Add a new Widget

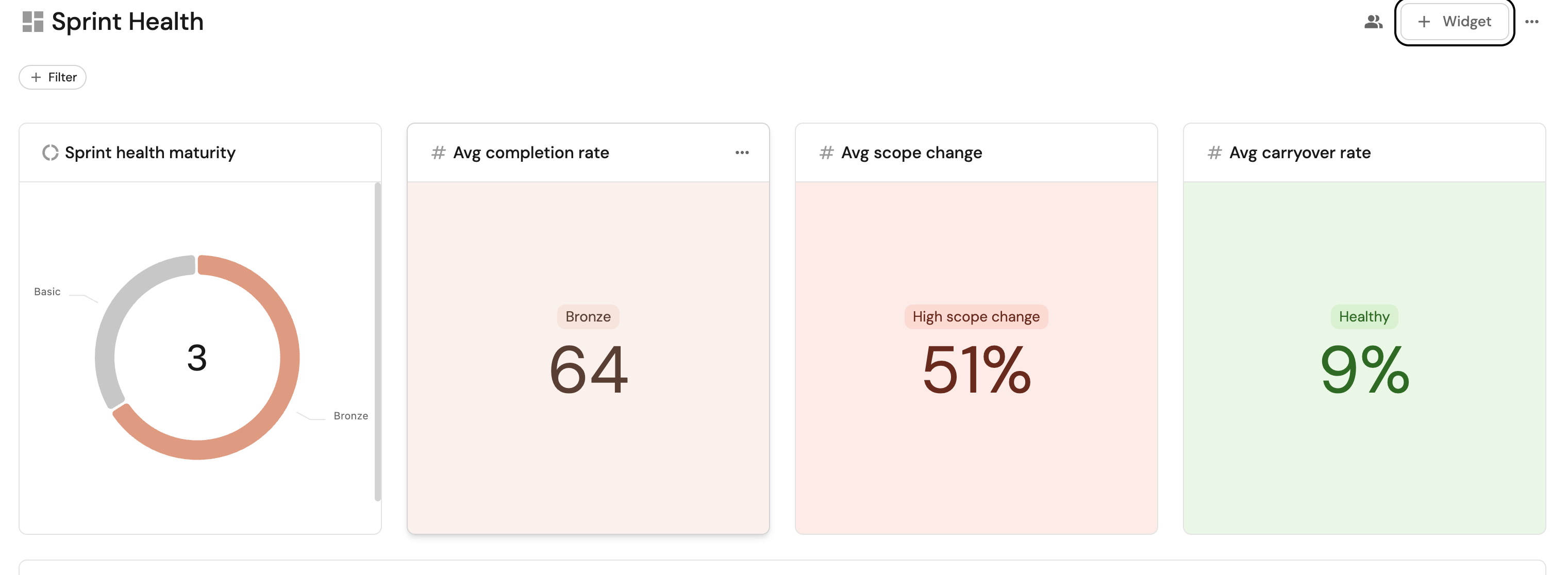click(1454, 22)
